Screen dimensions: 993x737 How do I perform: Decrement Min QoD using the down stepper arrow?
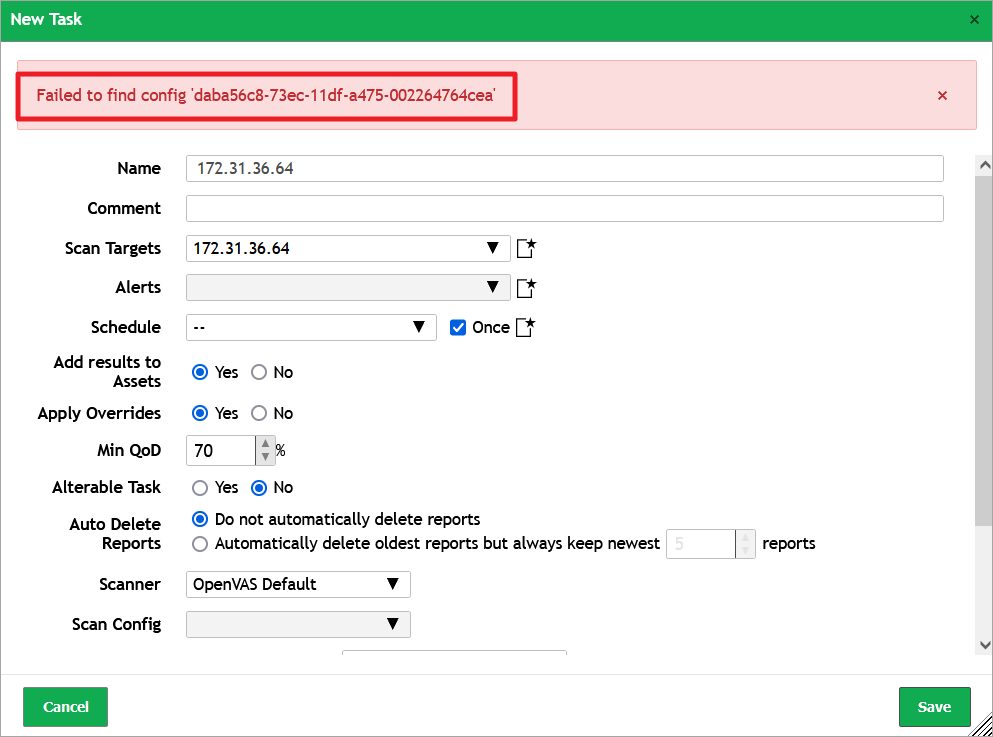pos(265,457)
